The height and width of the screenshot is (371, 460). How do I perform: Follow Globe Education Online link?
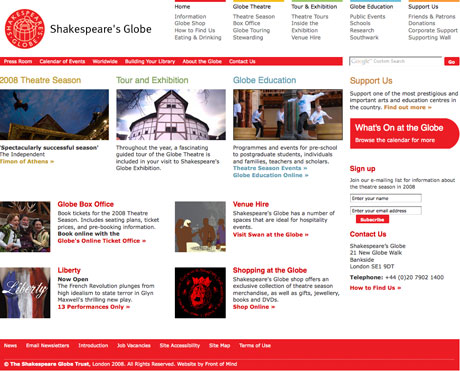click(x=271, y=175)
